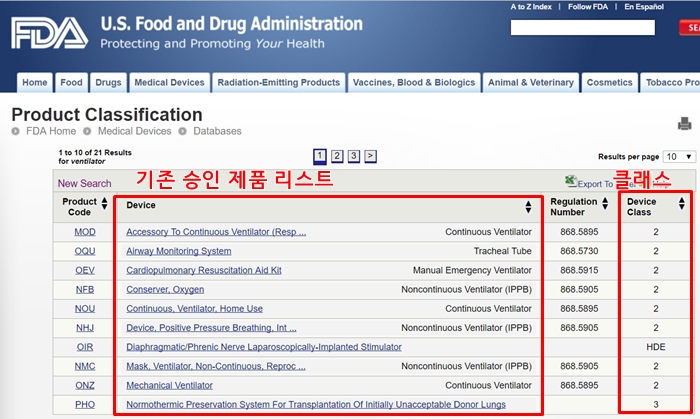This screenshot has height=419, width=700.
Task: Open product code NFB
Action: point(85,290)
